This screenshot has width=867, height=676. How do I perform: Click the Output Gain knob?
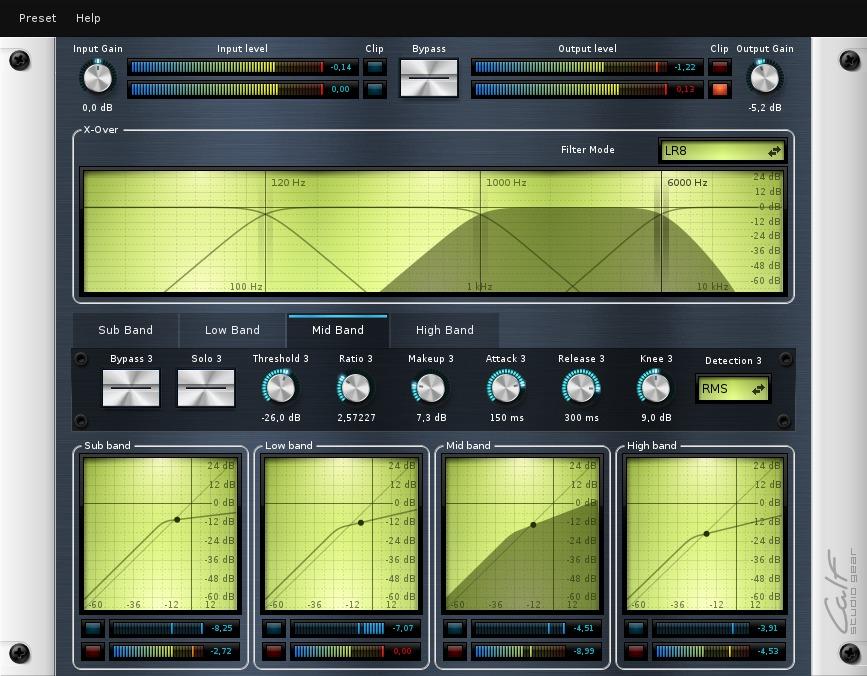(x=764, y=78)
